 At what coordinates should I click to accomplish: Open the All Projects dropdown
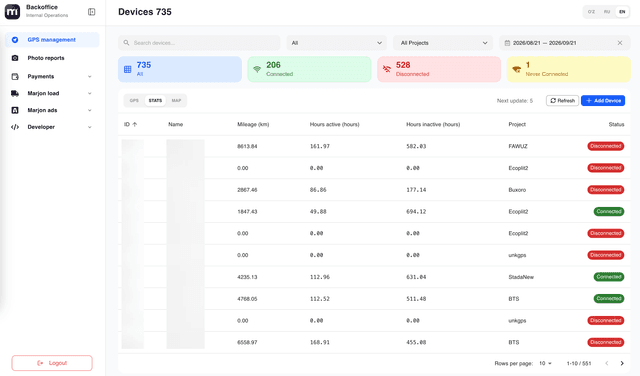click(443, 43)
